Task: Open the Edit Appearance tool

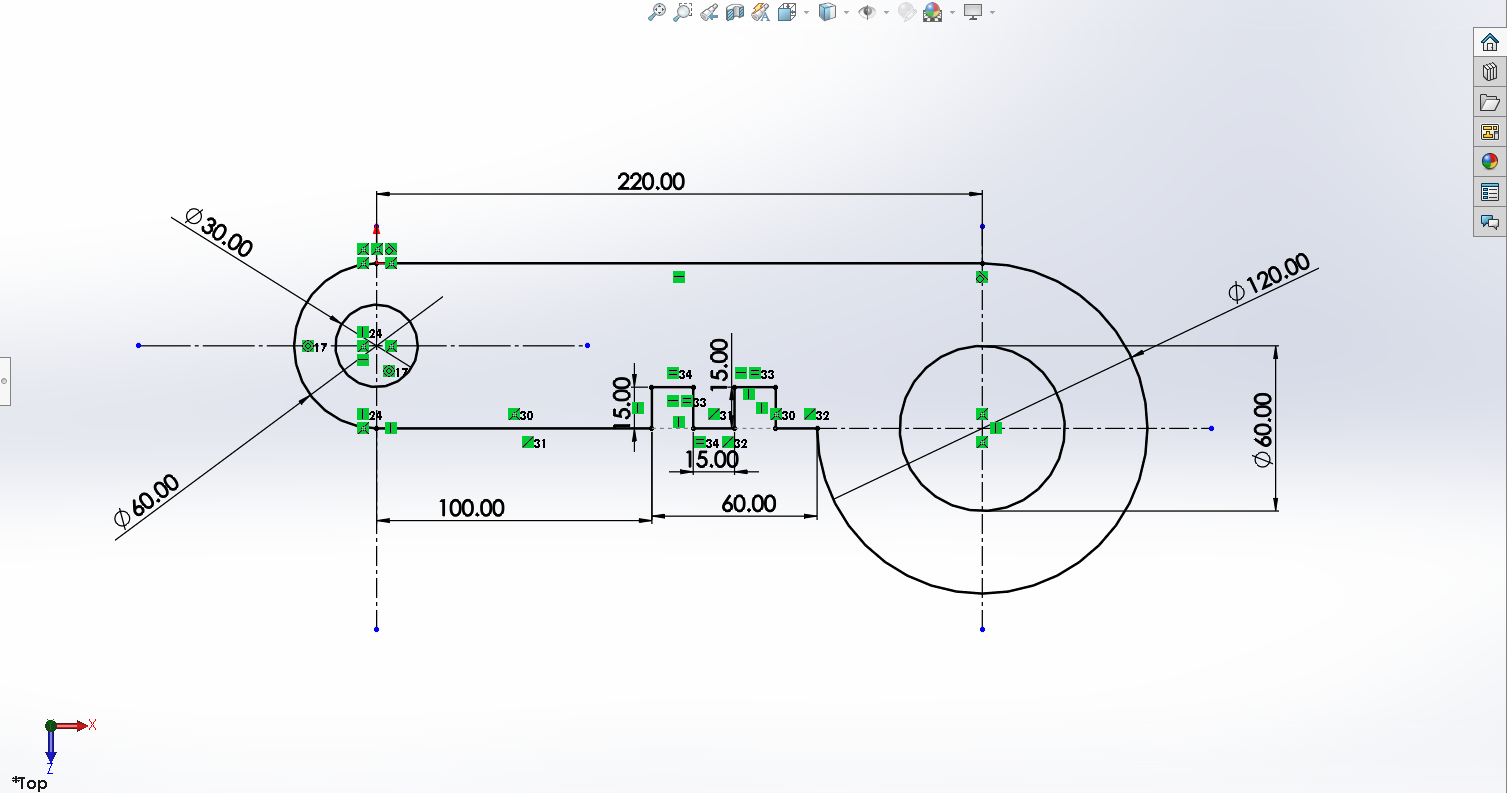Action: [907, 12]
